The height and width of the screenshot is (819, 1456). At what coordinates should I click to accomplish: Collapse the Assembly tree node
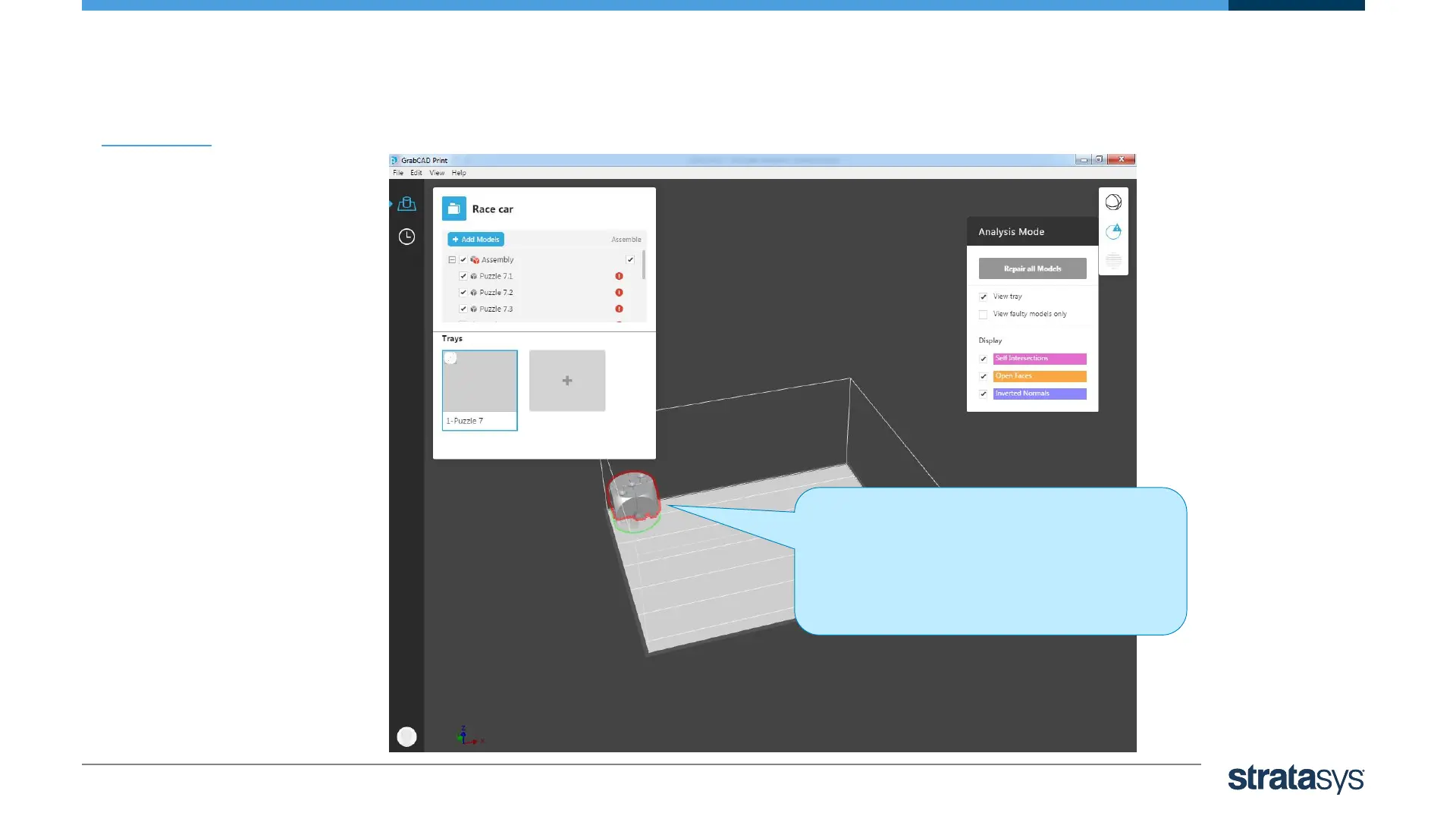pyautogui.click(x=452, y=259)
